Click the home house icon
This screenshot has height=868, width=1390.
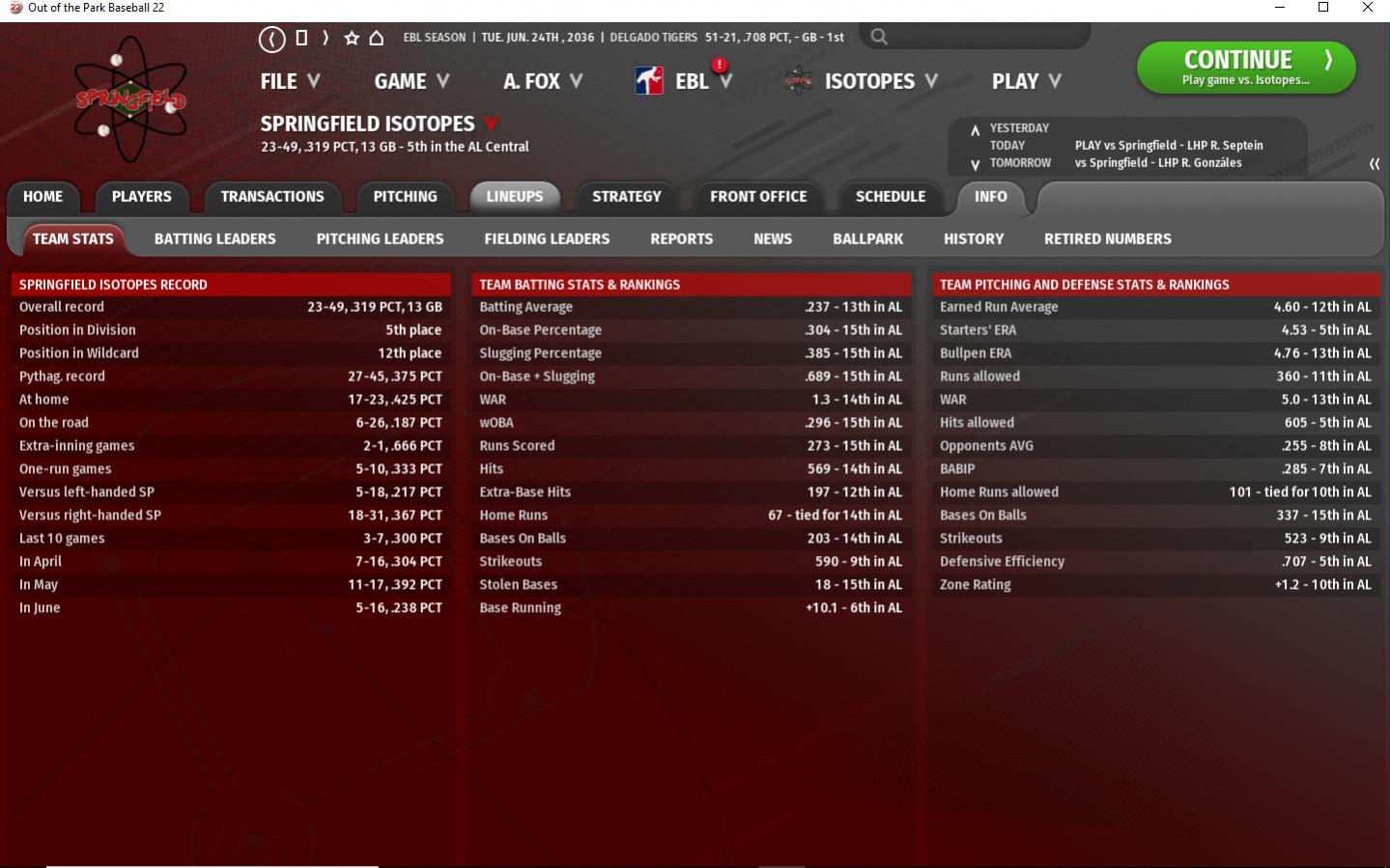tap(377, 38)
